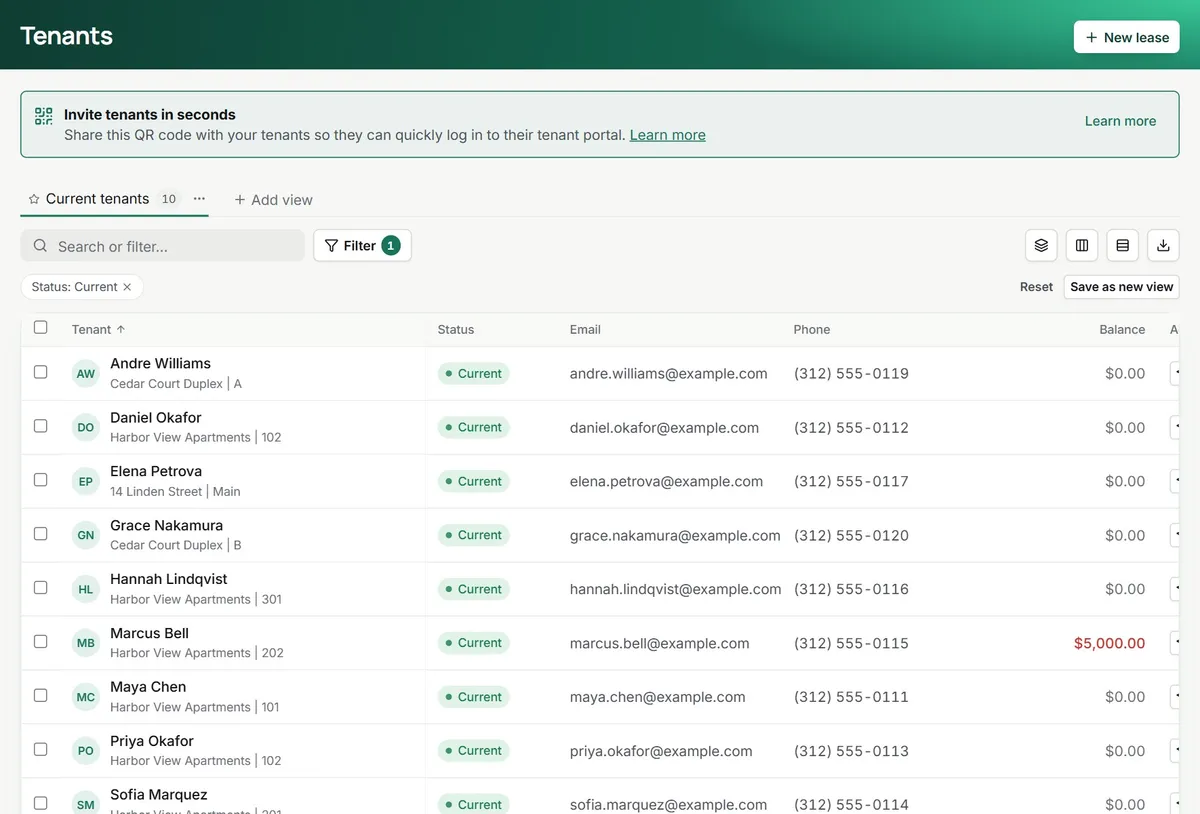
Task: Check the box for Andre Williams
Action: 41,372
